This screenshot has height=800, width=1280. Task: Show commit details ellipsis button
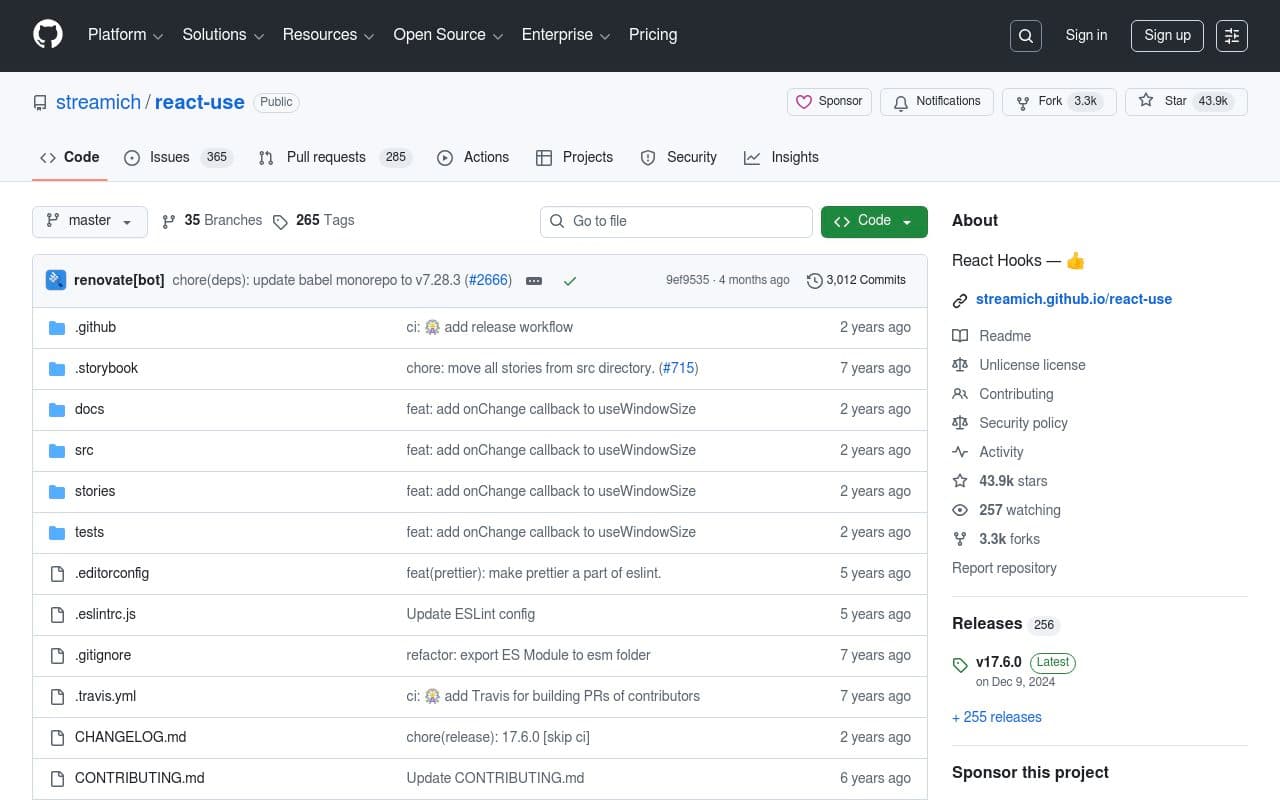tap(534, 281)
